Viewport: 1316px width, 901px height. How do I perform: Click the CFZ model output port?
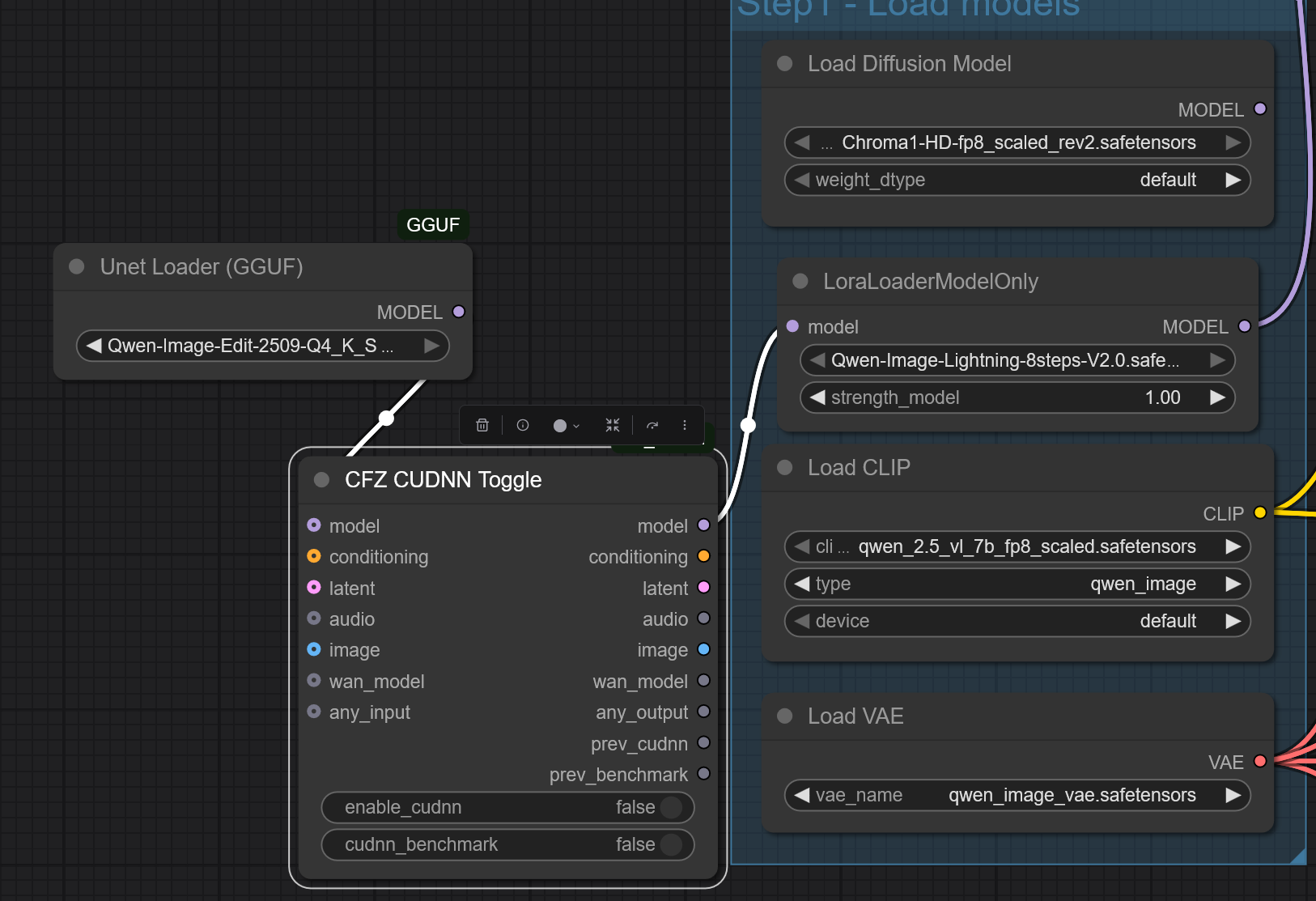(x=704, y=525)
